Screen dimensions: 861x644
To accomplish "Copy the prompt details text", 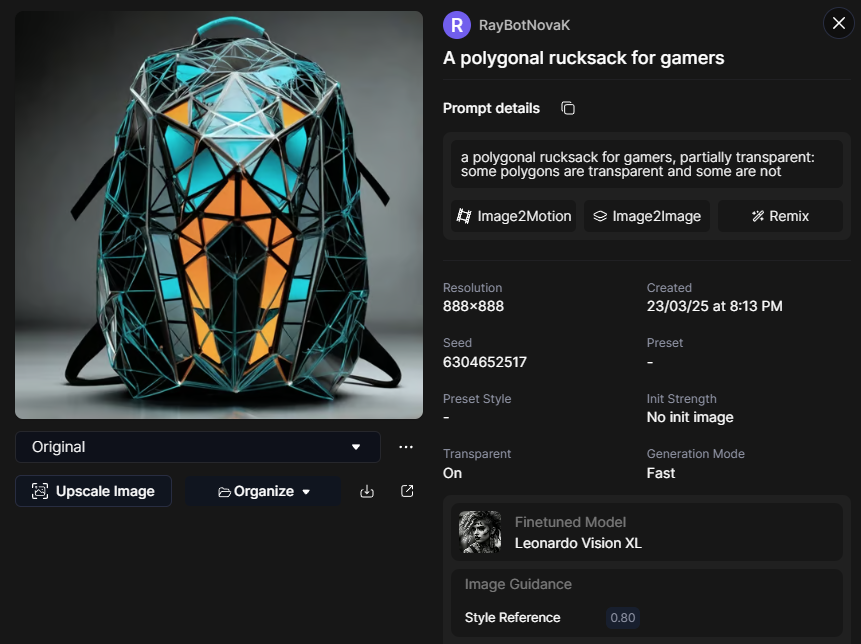I will pyautogui.click(x=568, y=108).
